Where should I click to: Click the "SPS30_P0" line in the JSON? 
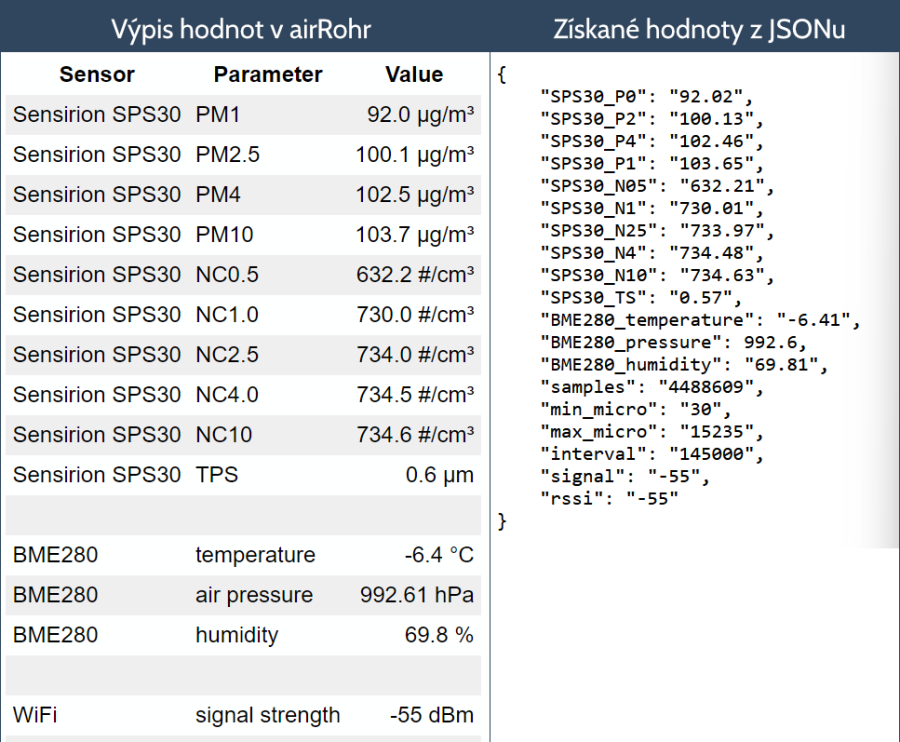(644, 97)
